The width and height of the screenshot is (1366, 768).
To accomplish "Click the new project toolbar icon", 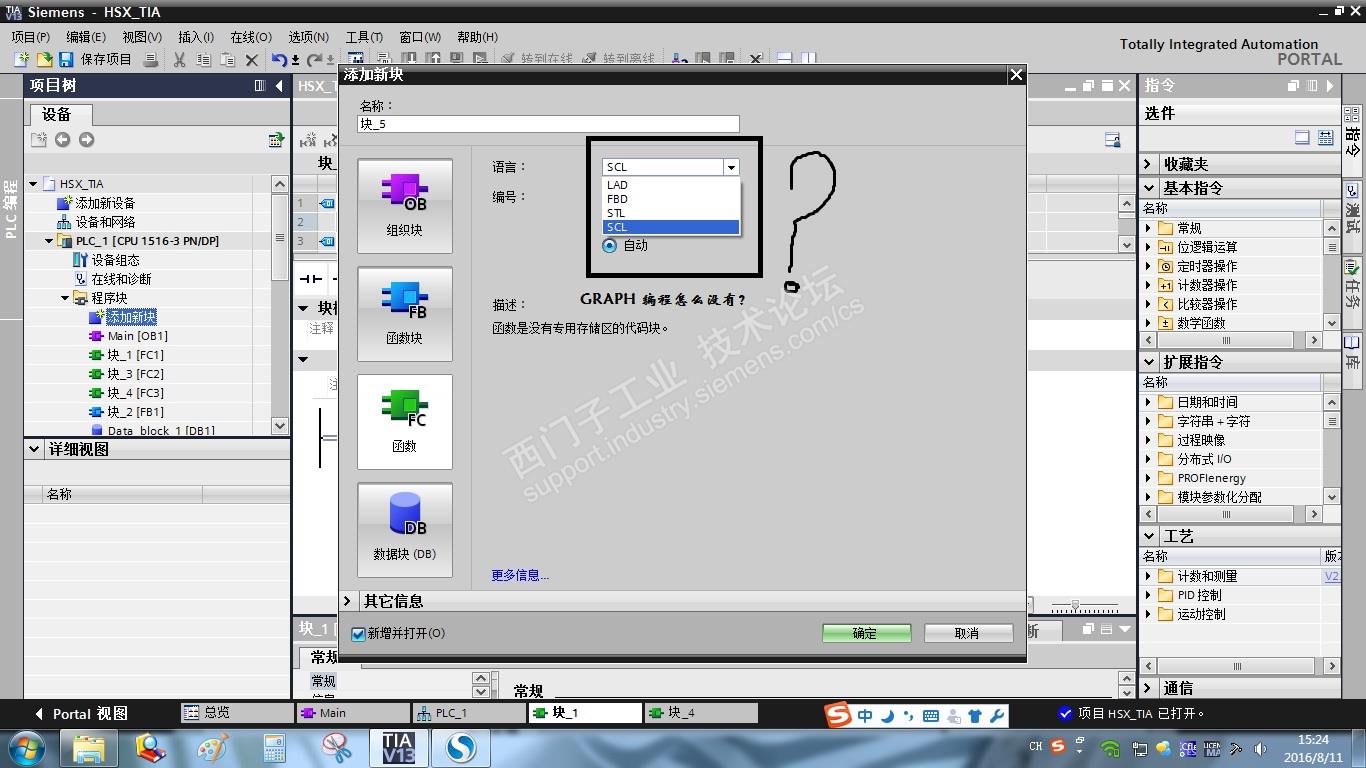I will pyautogui.click(x=21, y=60).
